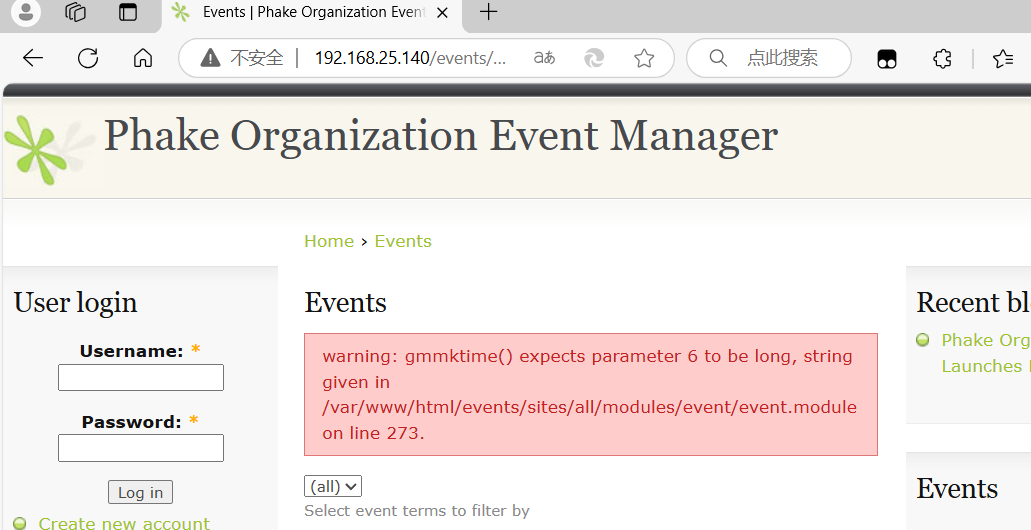The height and width of the screenshot is (530, 1031).
Task: Reload the page with the refresh icon
Action: [x=88, y=58]
